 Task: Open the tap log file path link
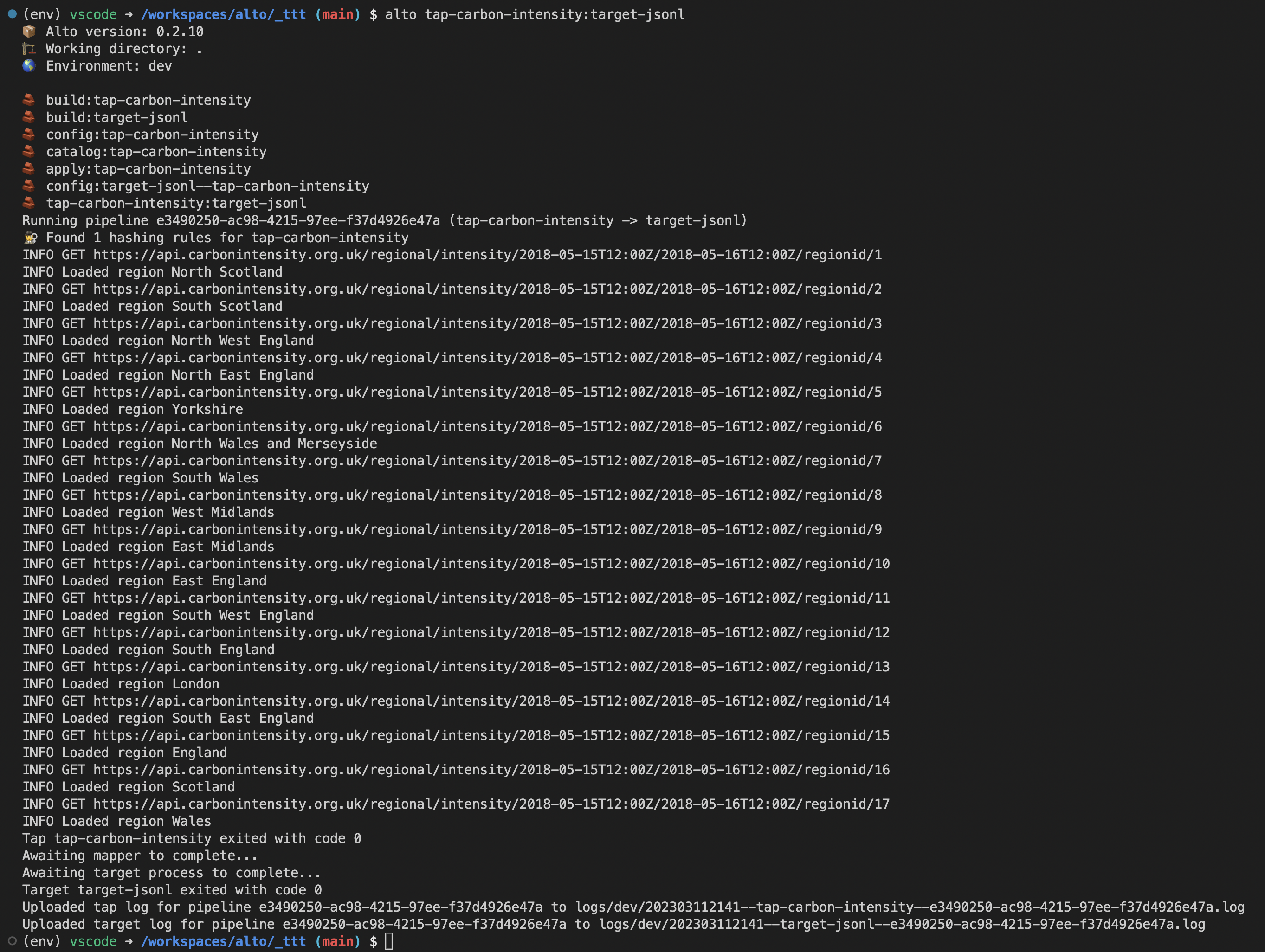[909, 907]
